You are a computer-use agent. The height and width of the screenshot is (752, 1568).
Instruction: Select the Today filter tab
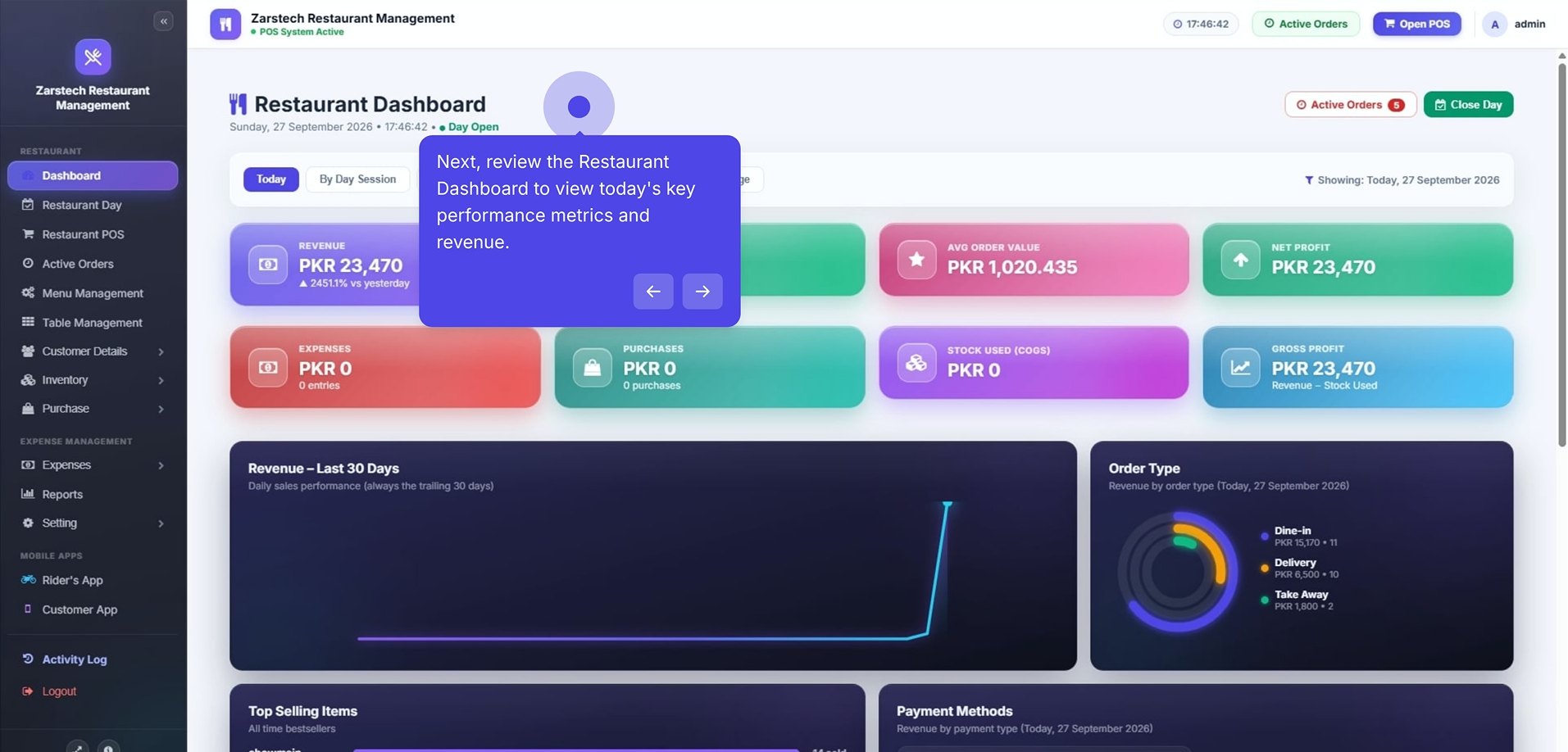point(271,179)
